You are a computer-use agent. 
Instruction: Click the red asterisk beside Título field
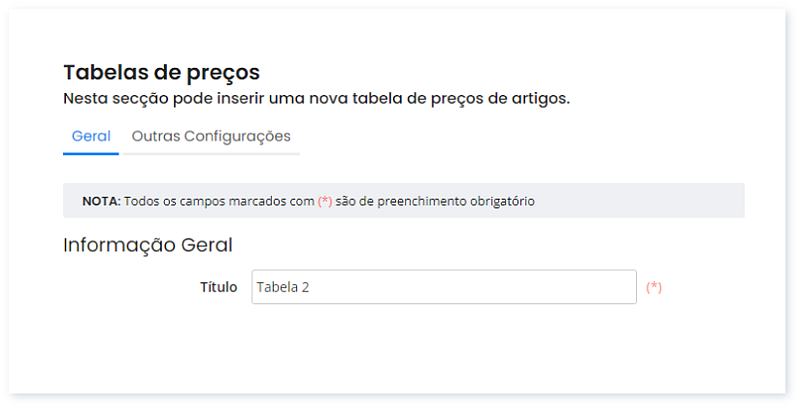click(x=654, y=287)
